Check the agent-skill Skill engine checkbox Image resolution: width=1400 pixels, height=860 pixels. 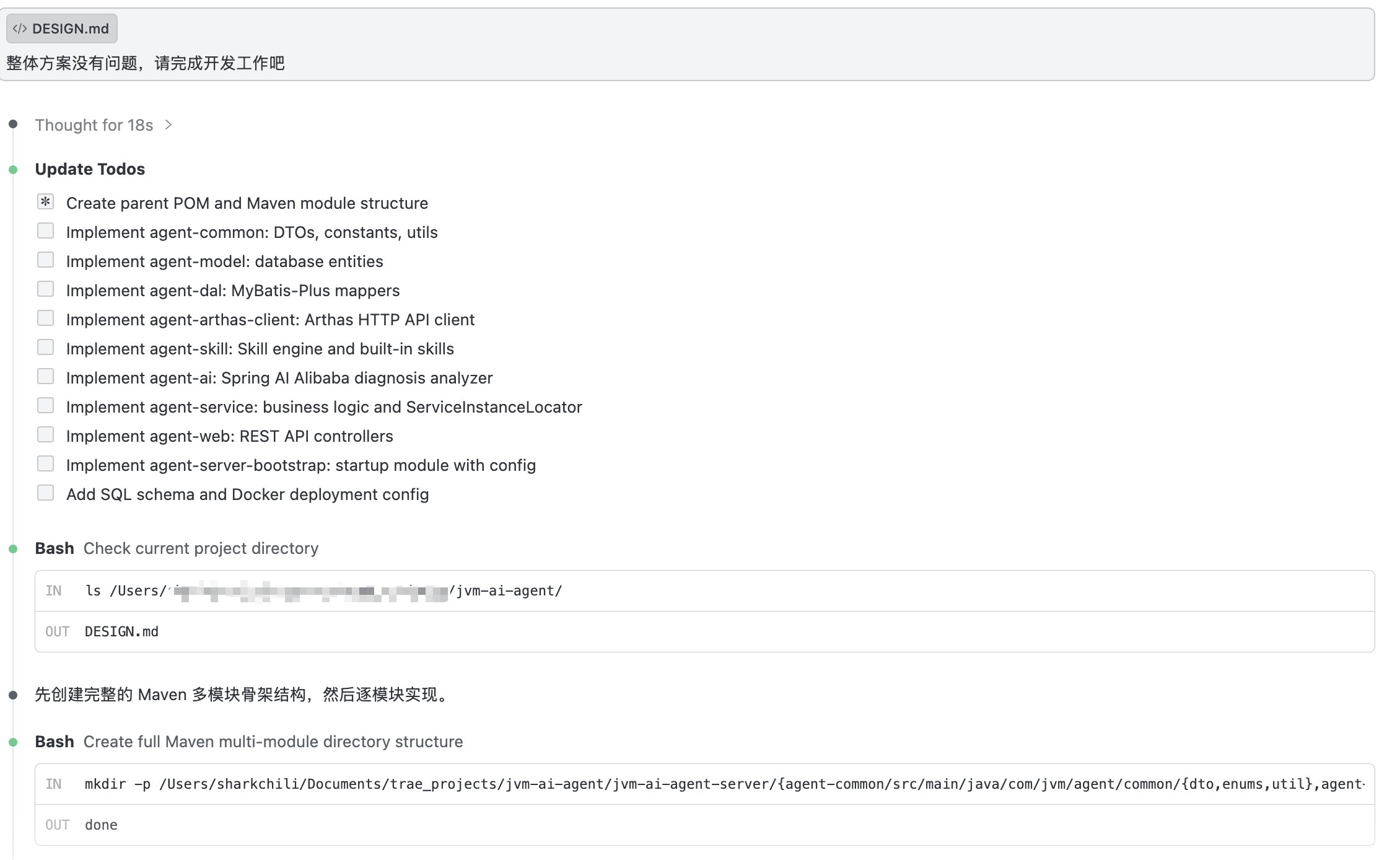point(45,348)
